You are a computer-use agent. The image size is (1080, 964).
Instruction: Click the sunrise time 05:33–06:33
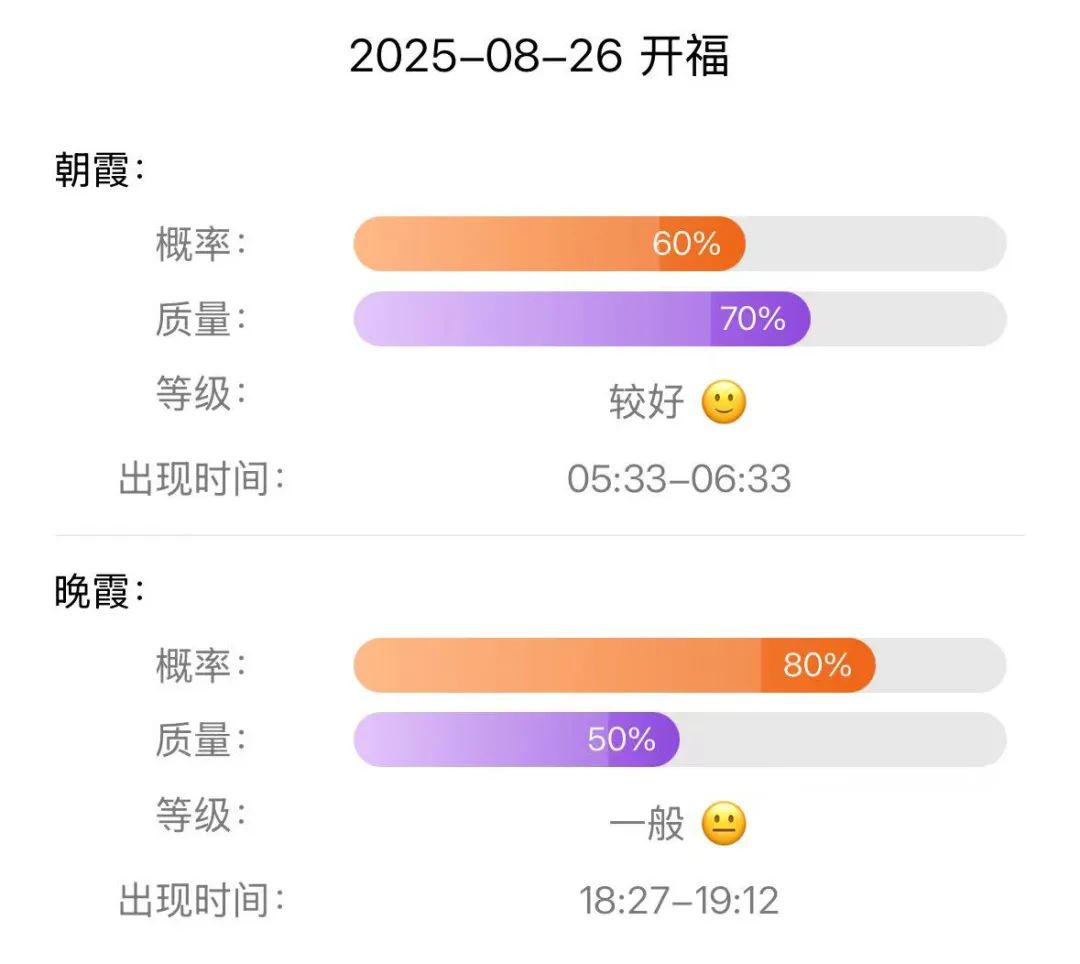678,479
